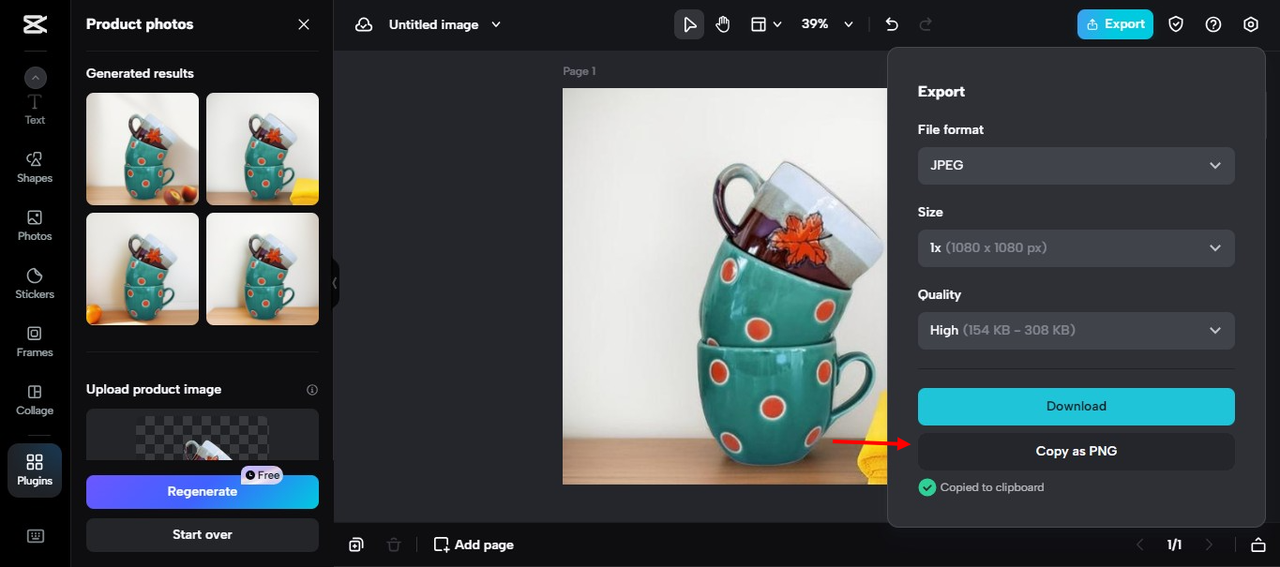This screenshot has width=1280, height=567.
Task: Select generated result with yellow cloth
Action: [x=263, y=149]
